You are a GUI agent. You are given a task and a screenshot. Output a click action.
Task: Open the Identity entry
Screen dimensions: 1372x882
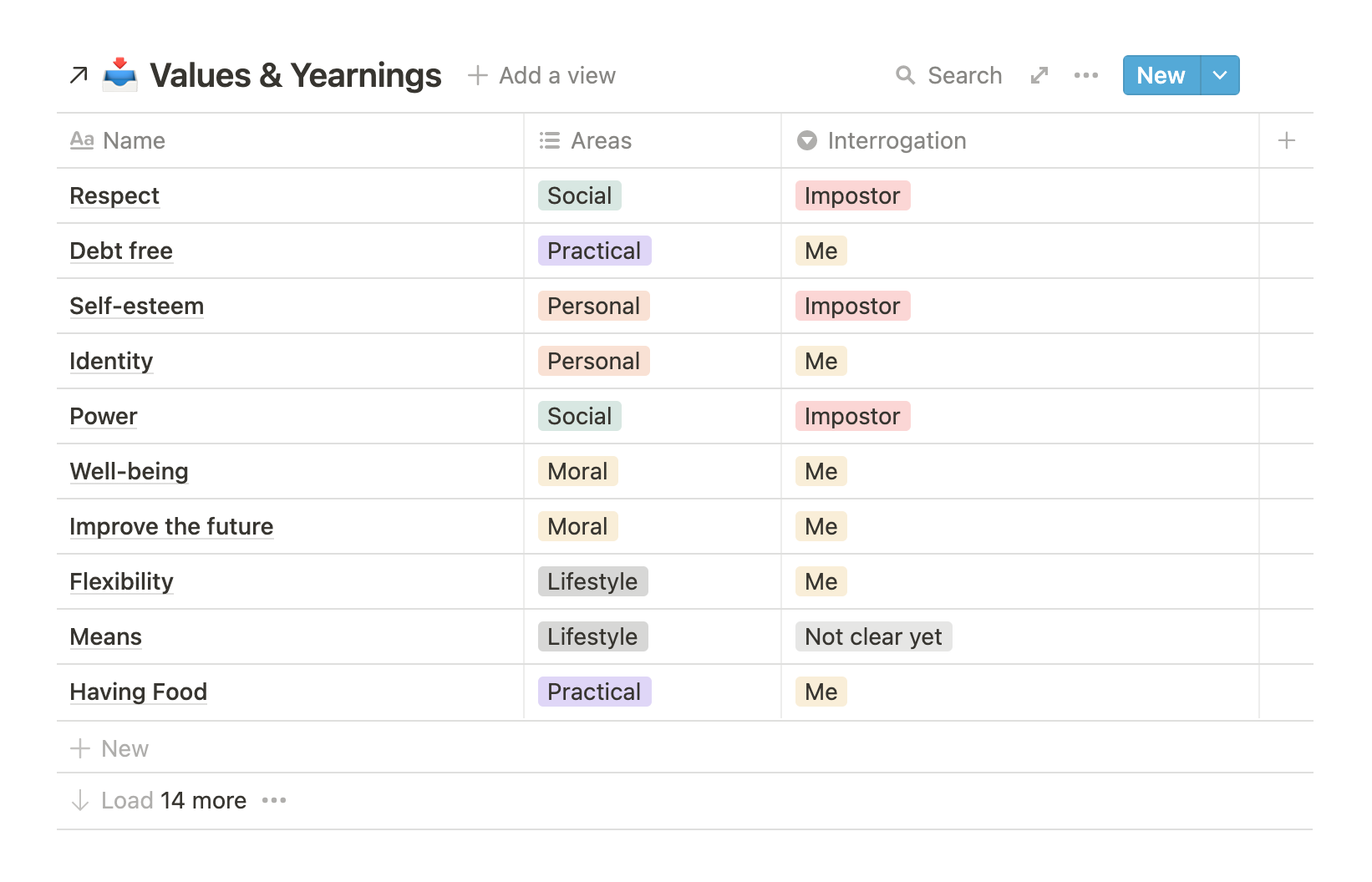[x=111, y=361]
